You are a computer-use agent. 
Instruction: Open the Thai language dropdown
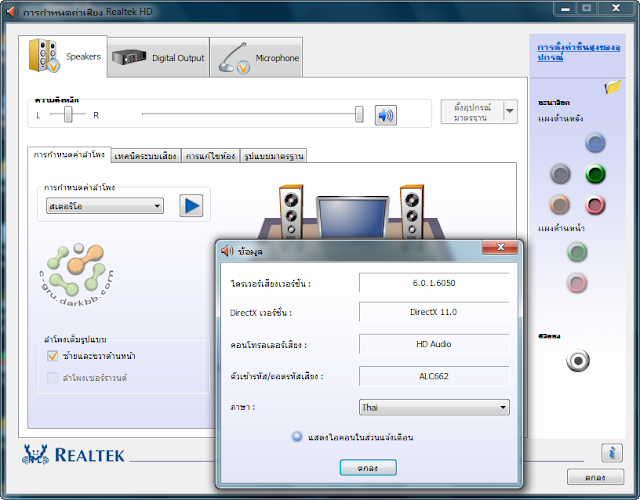tap(434, 407)
